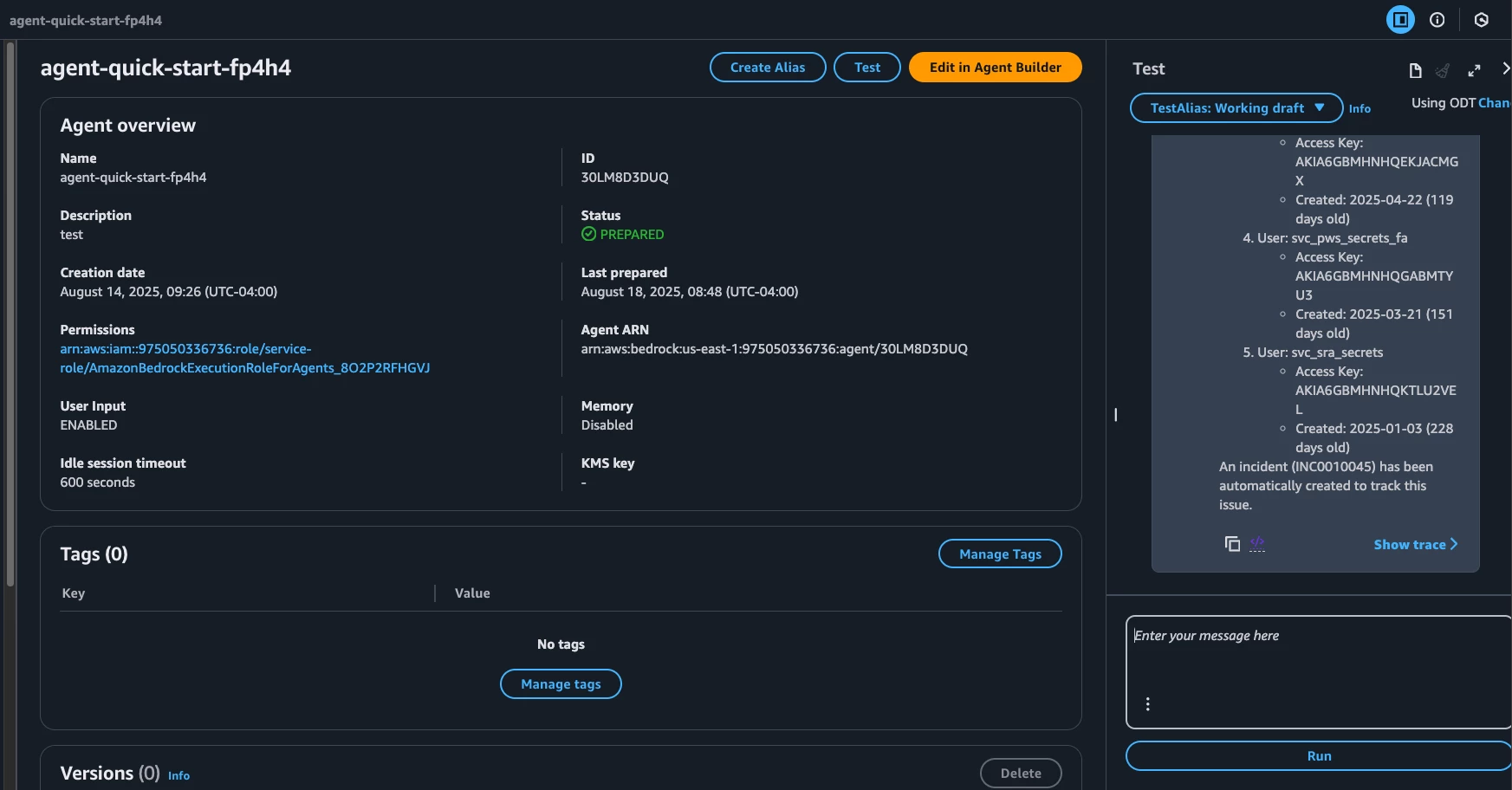Click Manage tags button below No tags
This screenshot has width=1512, height=790.
coord(561,684)
